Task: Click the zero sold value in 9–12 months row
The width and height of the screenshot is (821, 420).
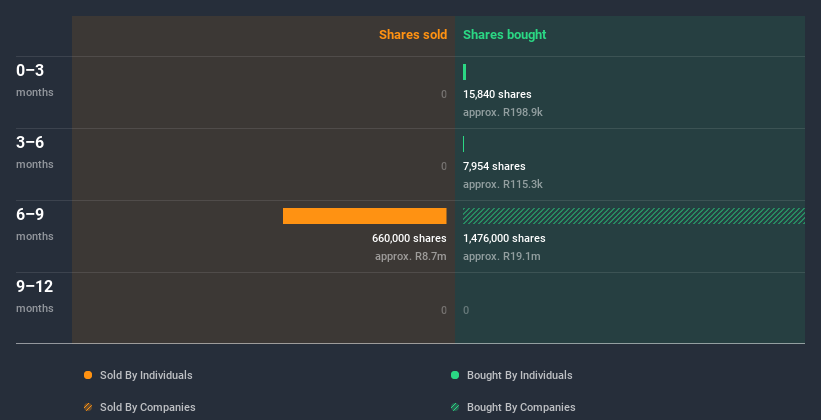Action: [443, 310]
